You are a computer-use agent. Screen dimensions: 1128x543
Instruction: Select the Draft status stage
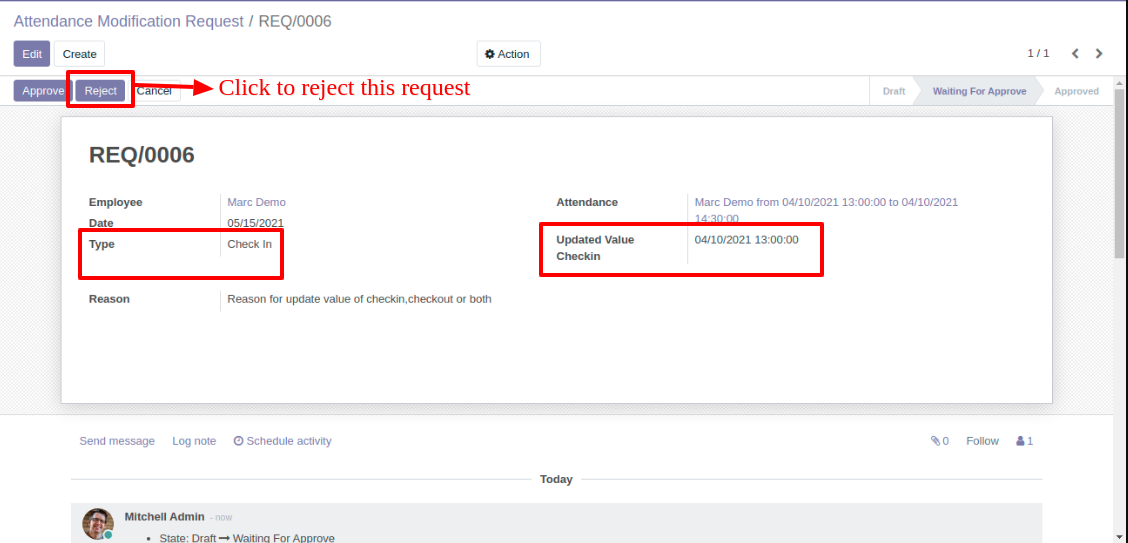coord(893,91)
